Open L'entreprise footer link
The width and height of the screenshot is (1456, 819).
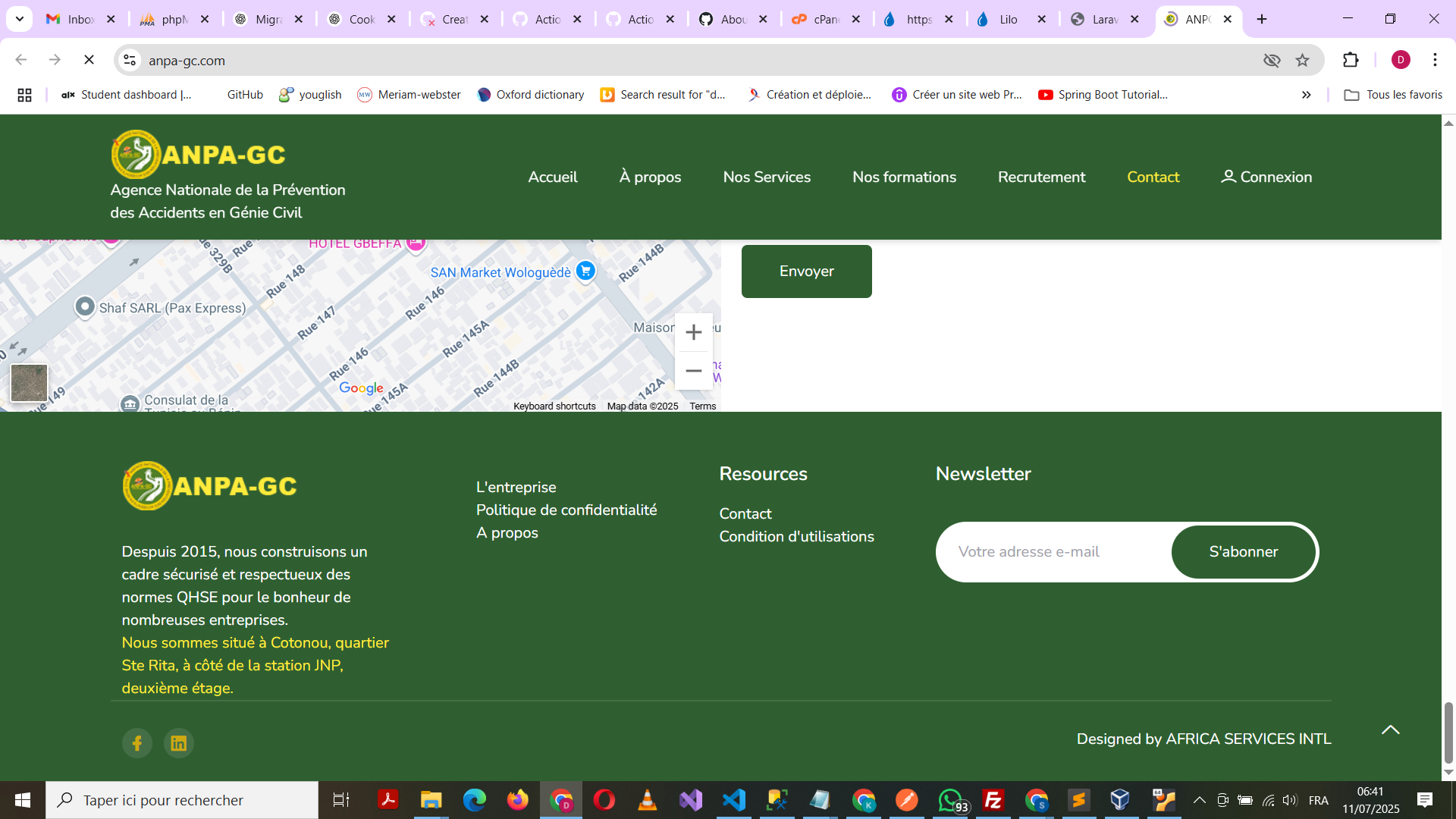[x=516, y=487]
